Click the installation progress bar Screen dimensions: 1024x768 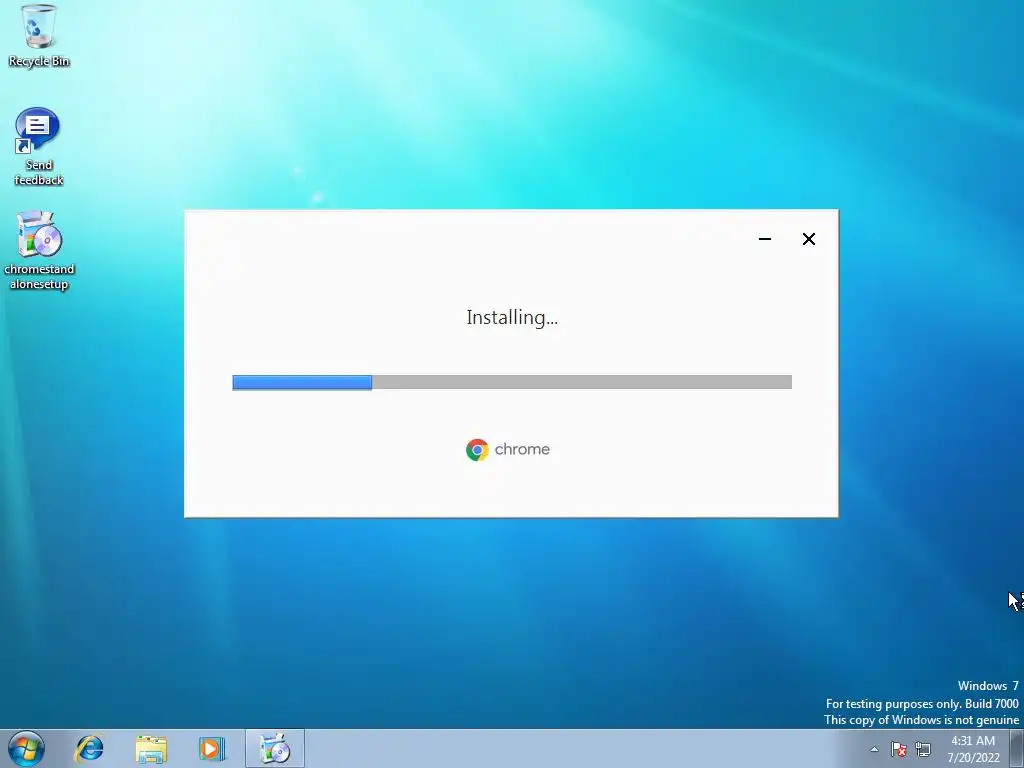[x=512, y=382]
